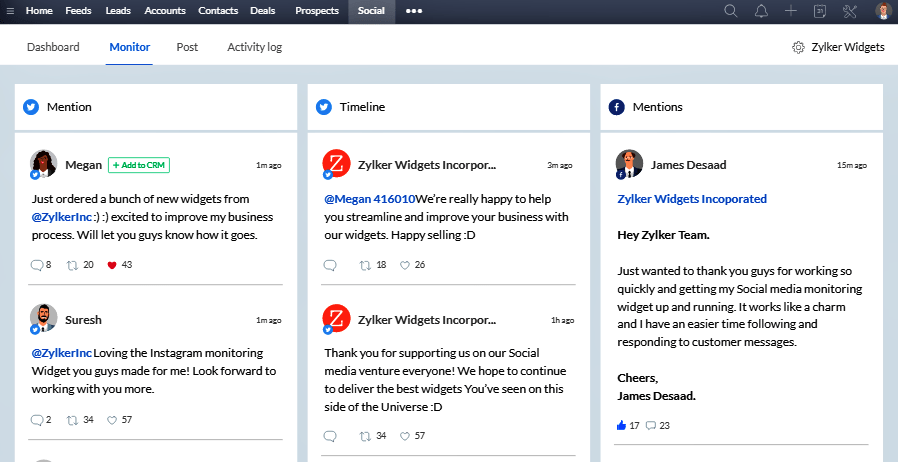
Task: Reply to the 'Thank you for supporting us' tweet
Action: [330, 436]
